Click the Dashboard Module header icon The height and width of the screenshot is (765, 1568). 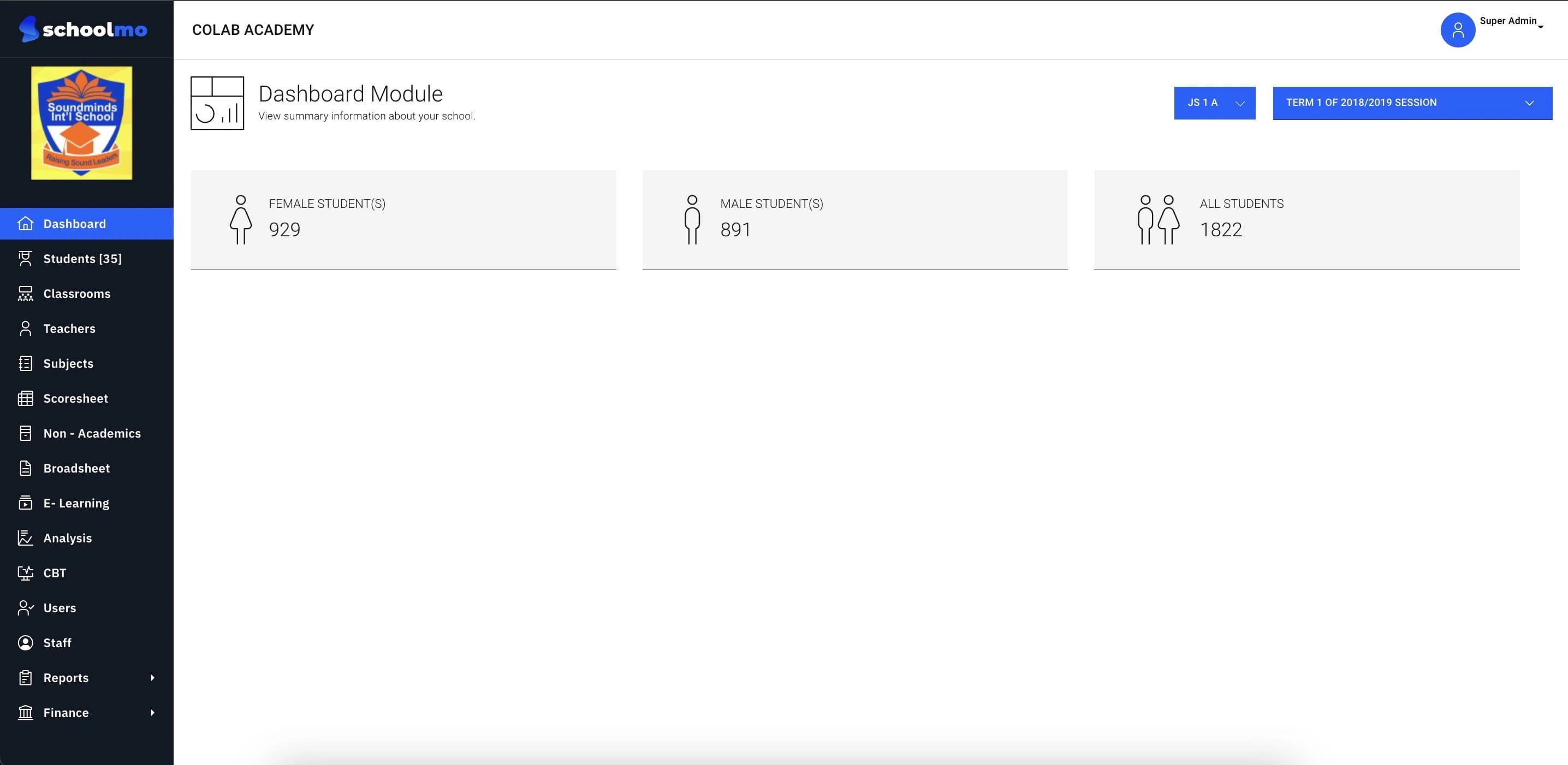pyautogui.click(x=217, y=103)
